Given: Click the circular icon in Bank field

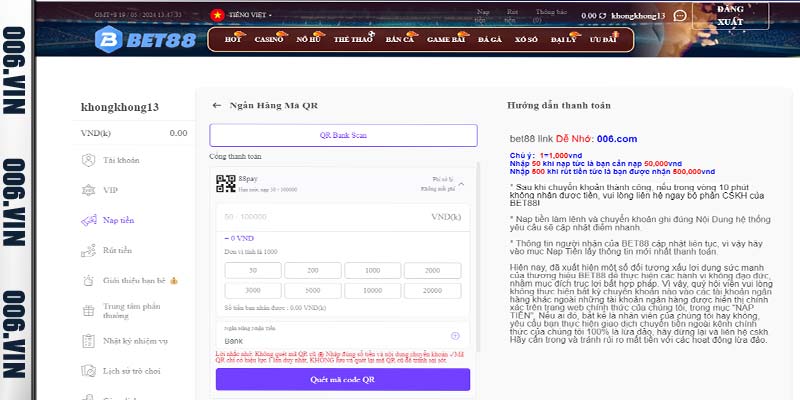Looking at the screenshot, I should point(455,336).
